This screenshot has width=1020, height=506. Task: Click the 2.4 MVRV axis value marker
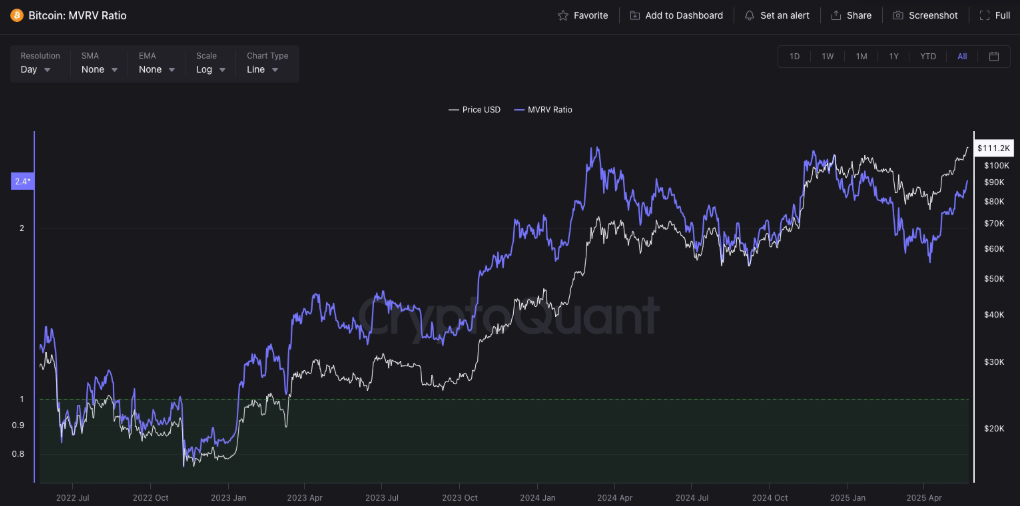tap(22, 181)
